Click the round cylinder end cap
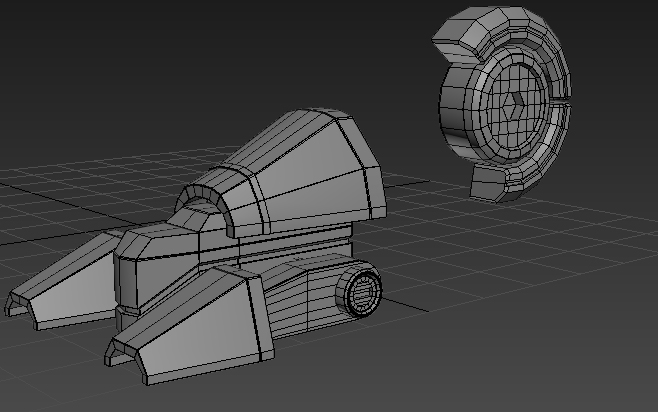Image resolution: width=658 pixels, height=412 pixels. click(x=361, y=291)
